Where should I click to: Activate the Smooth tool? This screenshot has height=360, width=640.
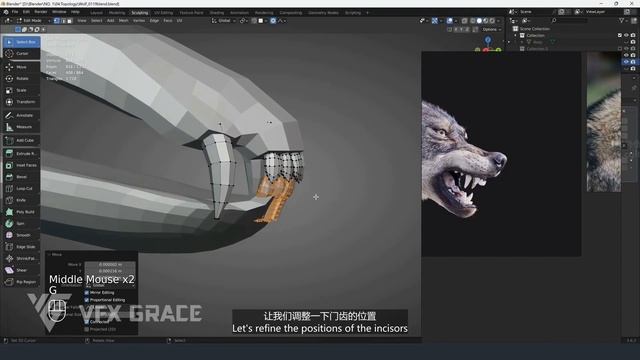[x=22, y=235]
